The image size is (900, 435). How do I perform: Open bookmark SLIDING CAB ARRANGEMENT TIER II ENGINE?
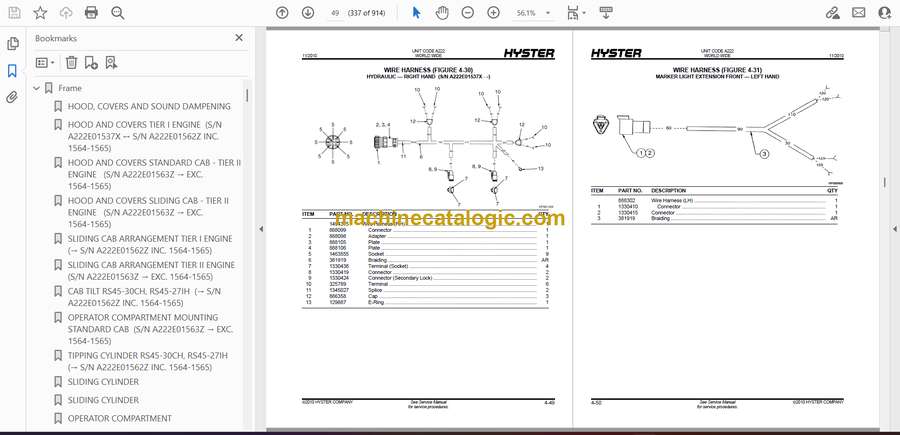[x=152, y=271]
